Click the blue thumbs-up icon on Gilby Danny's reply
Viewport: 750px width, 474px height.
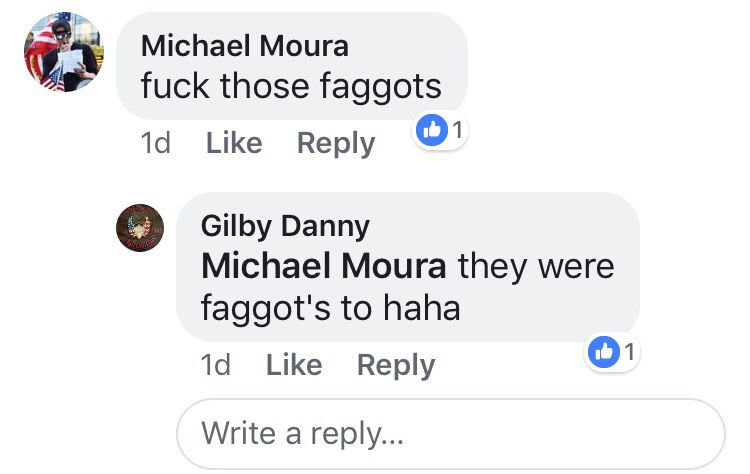click(604, 352)
